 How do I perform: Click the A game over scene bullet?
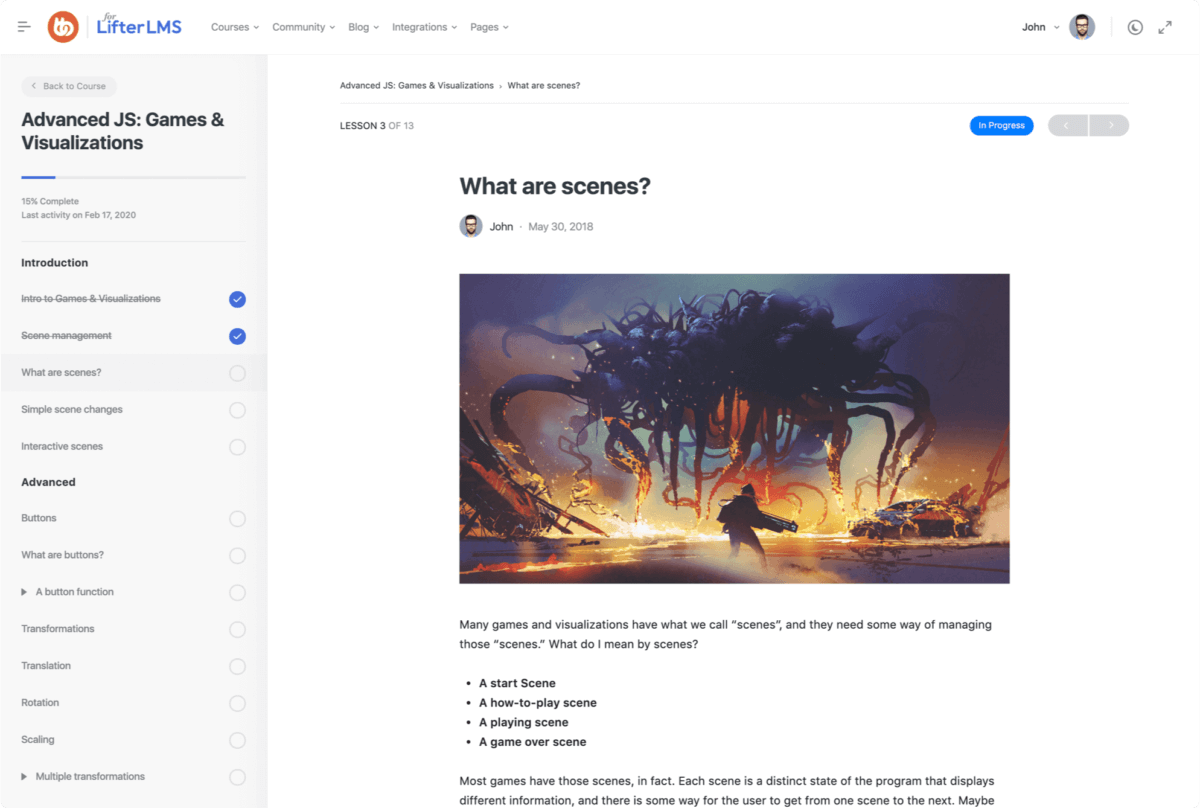point(533,742)
